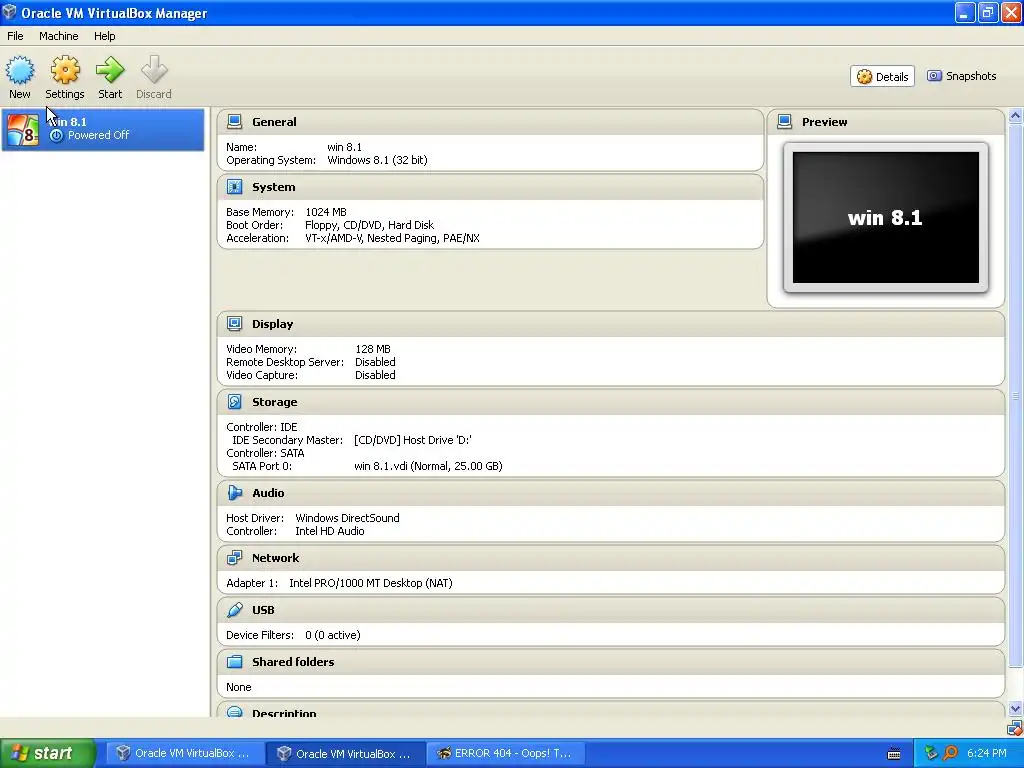Start the VM with green arrow
Screen dimensions: 1024x768
(110, 71)
